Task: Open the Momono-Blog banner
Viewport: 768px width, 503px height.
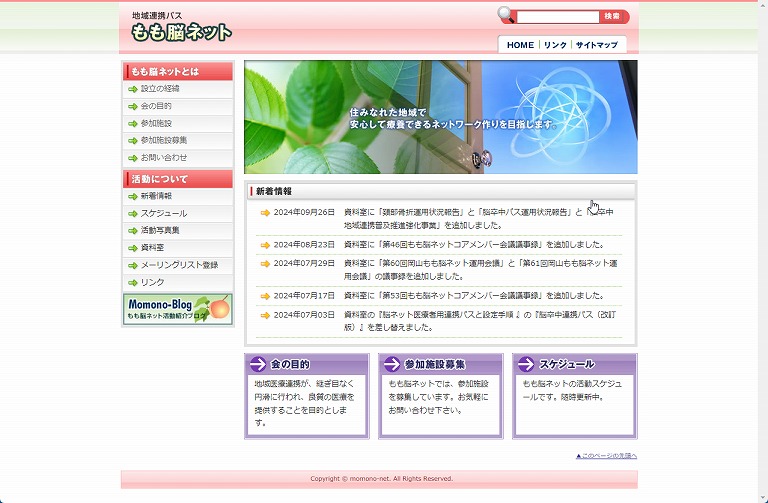Action: click(178, 309)
